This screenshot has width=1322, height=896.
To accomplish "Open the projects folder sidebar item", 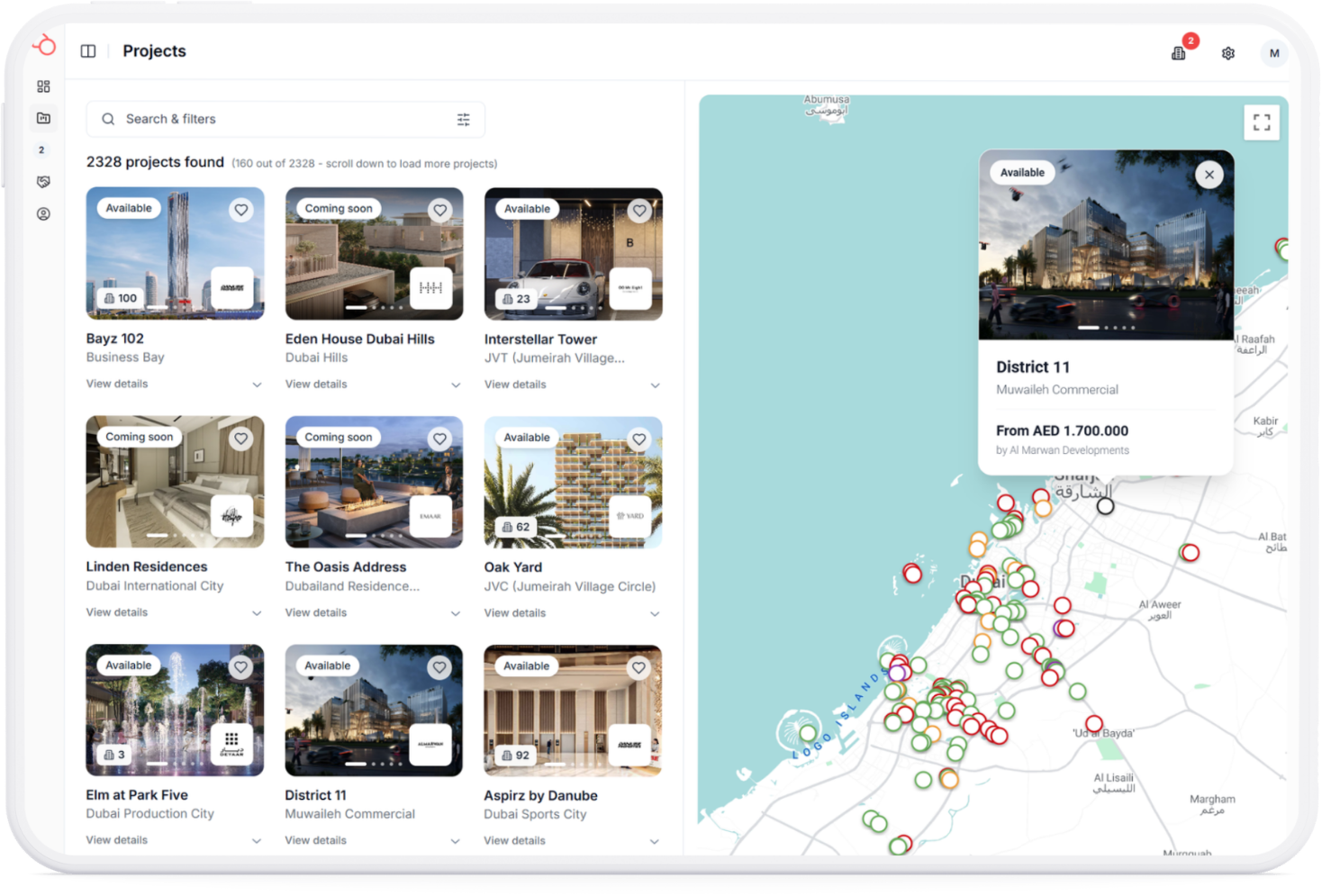I will [43, 118].
